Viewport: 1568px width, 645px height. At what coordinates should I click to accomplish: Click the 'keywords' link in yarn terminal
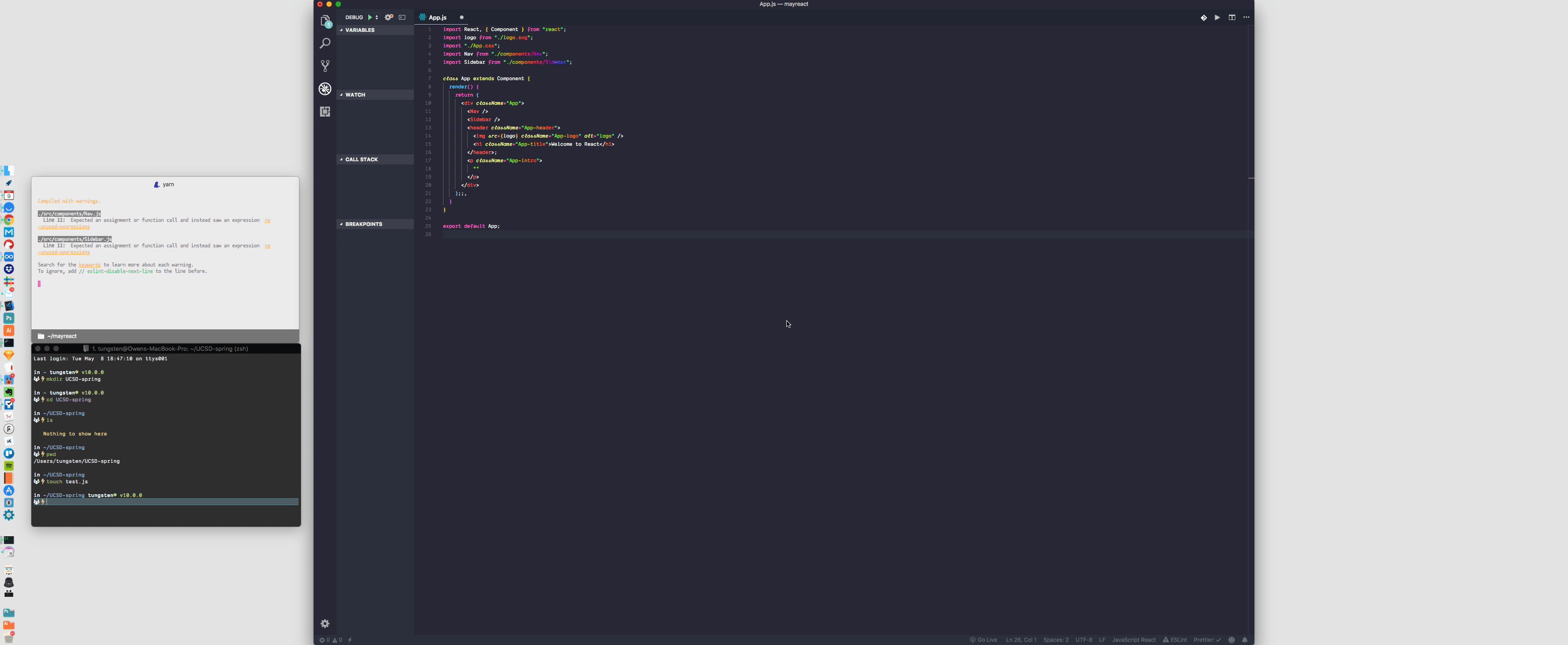(89, 265)
